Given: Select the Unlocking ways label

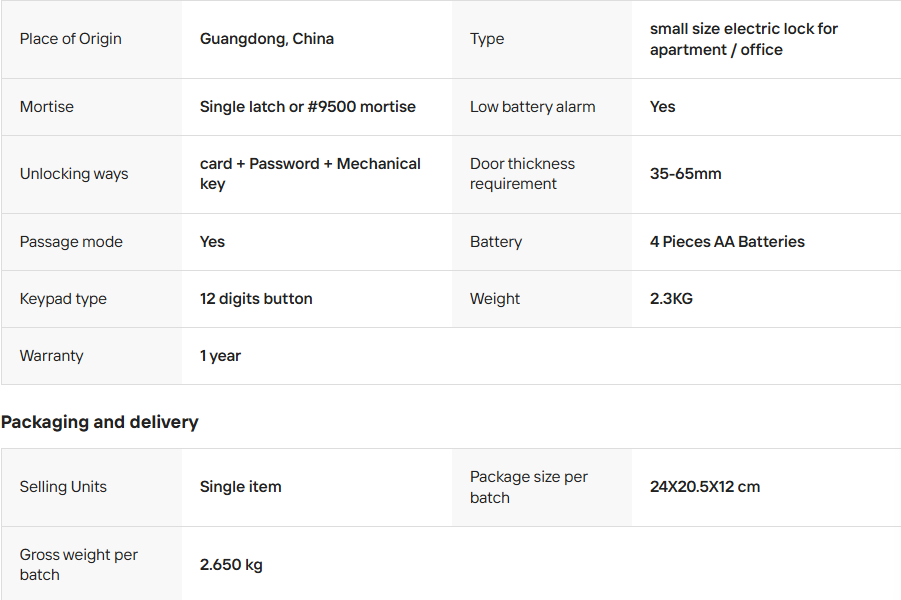Looking at the screenshot, I should 74,174.
